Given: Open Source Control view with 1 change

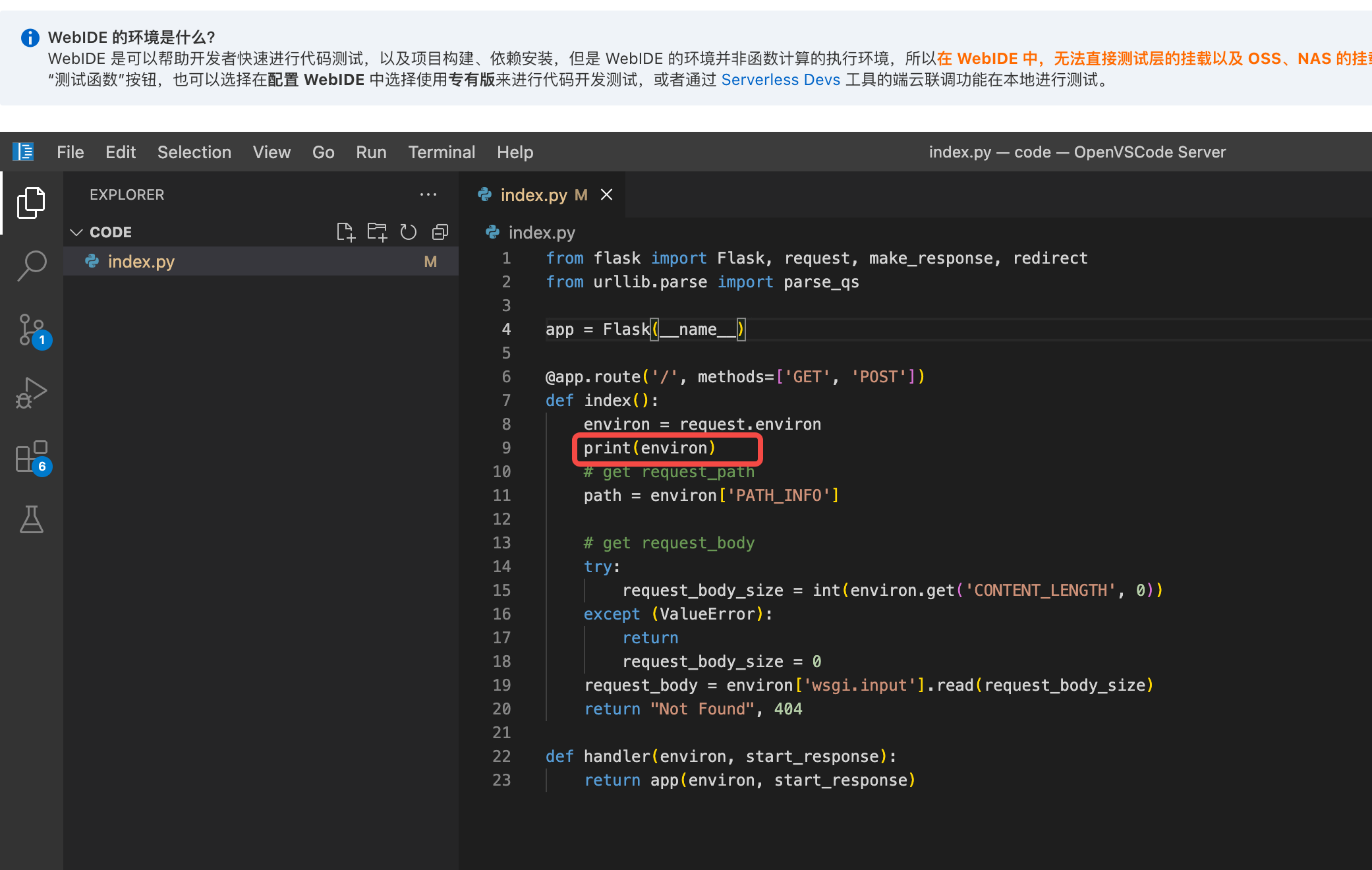Looking at the screenshot, I should click(33, 330).
